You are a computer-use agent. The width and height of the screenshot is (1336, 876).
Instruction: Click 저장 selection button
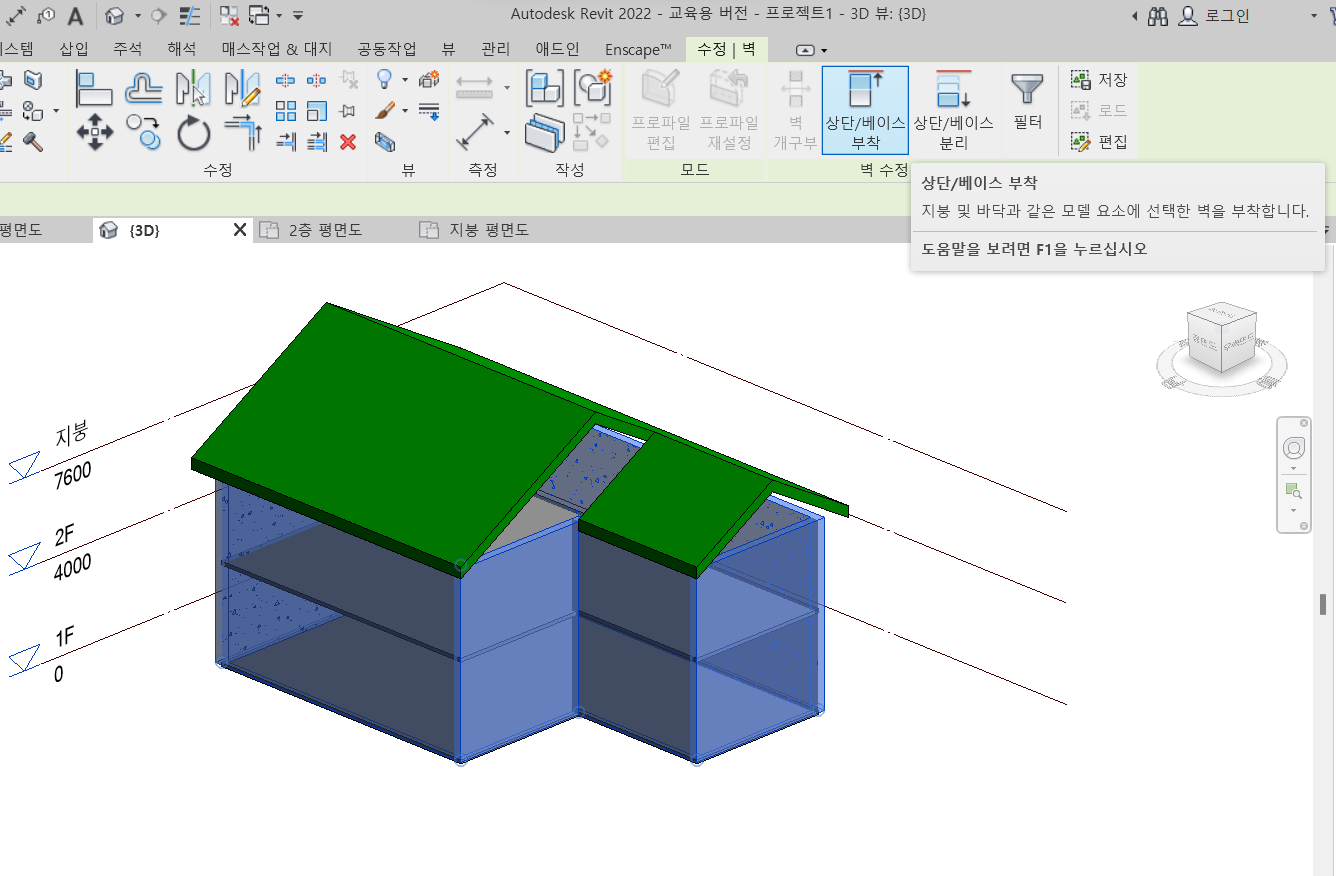pos(1099,80)
